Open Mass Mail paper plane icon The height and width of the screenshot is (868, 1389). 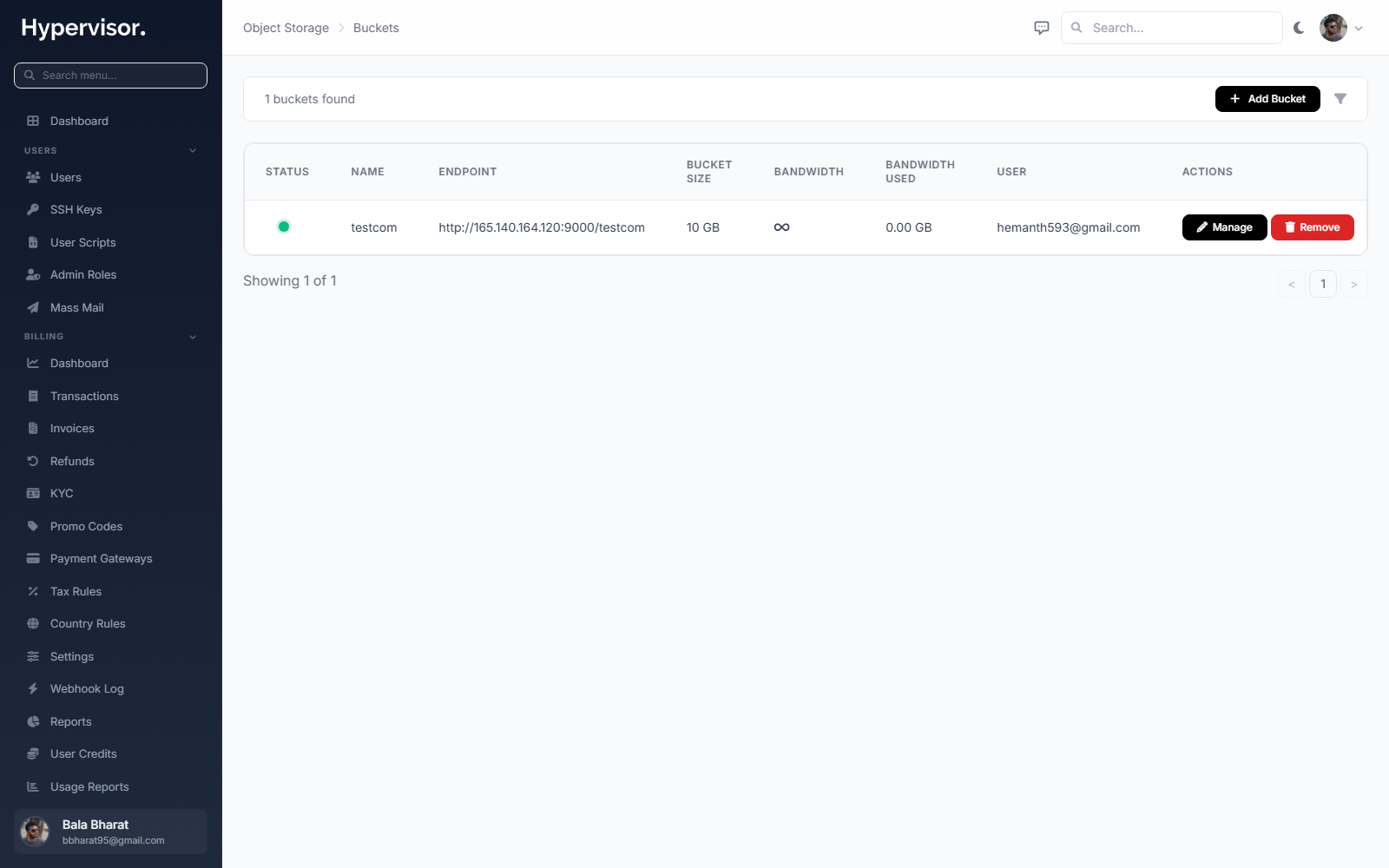[x=33, y=307]
